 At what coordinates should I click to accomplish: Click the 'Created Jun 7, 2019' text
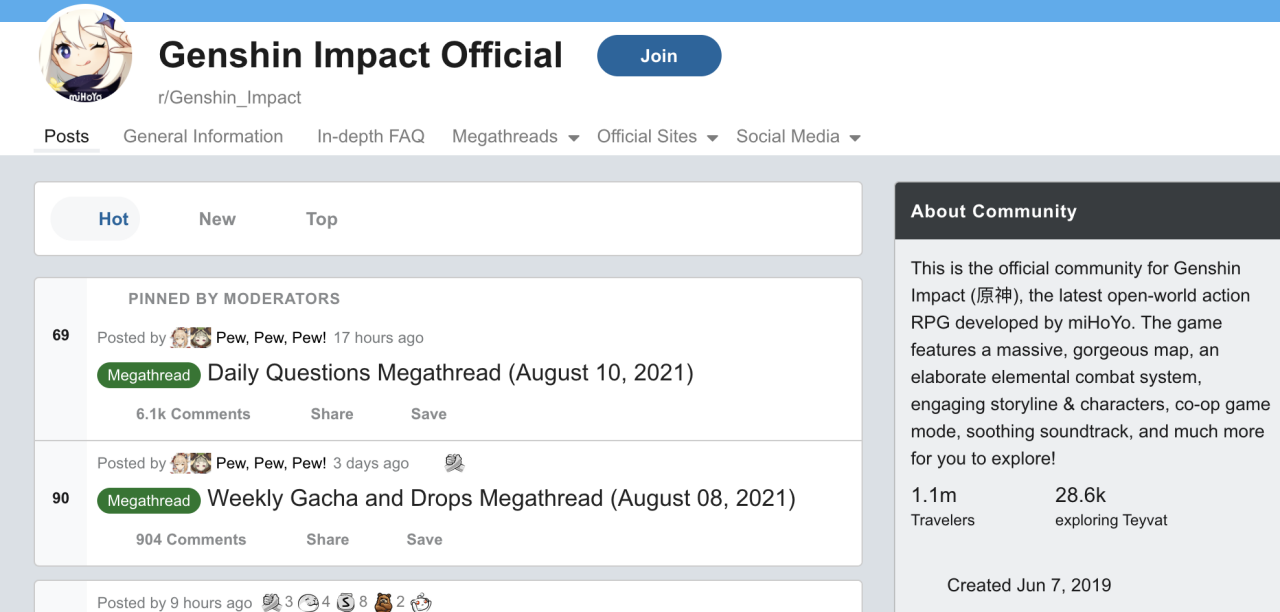1029,585
